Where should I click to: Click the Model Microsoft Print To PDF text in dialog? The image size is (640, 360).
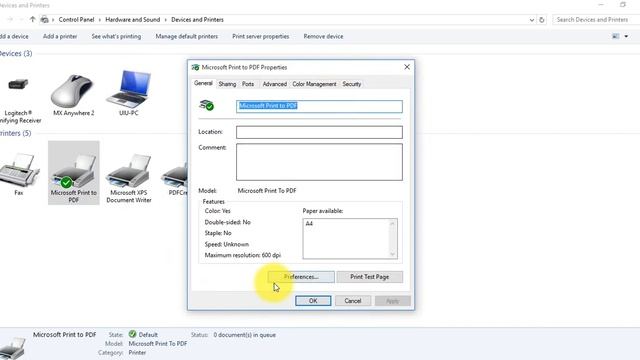pos(267,191)
